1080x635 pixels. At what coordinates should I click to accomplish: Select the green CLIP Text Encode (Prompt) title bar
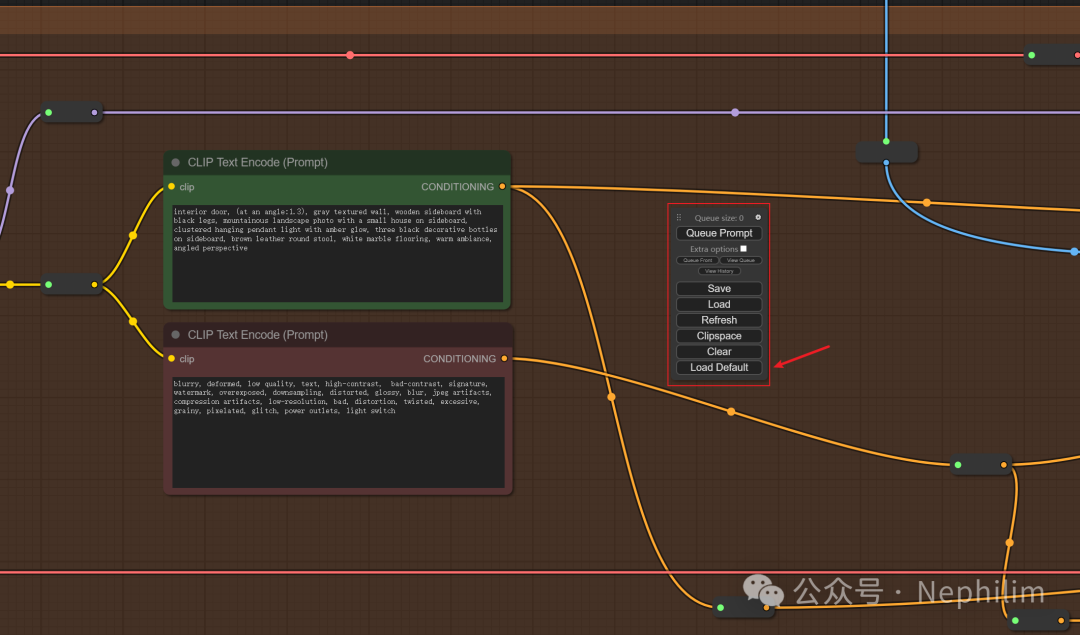tap(338, 163)
